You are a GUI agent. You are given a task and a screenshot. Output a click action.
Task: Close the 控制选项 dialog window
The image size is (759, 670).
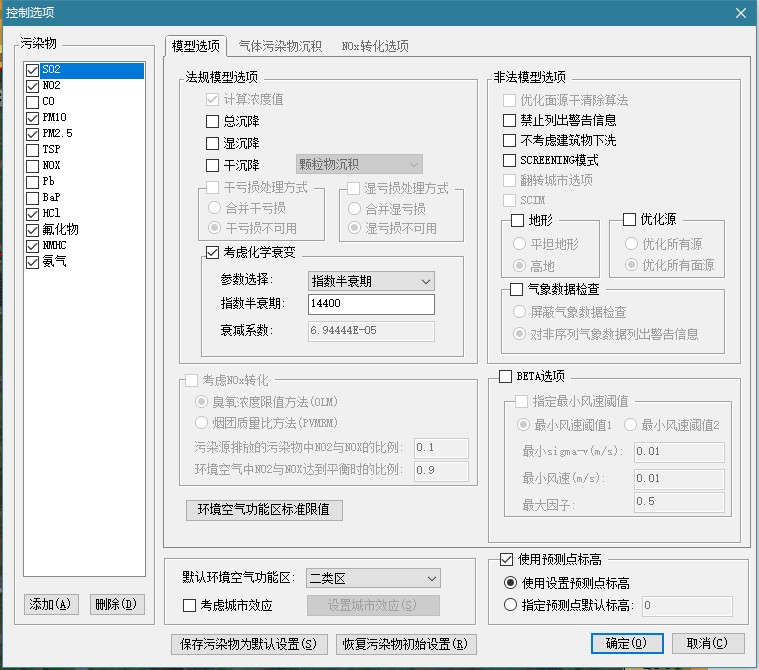740,12
